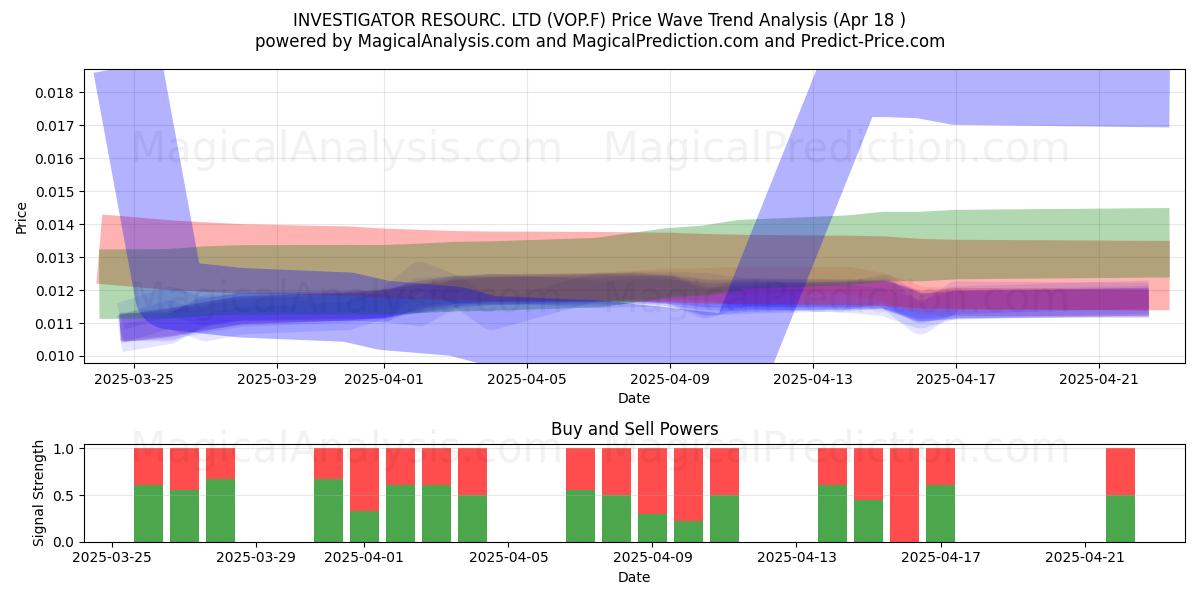Image resolution: width=1200 pixels, height=600 pixels.
Task: Click the 0.018 price tick label
Action: (56, 93)
